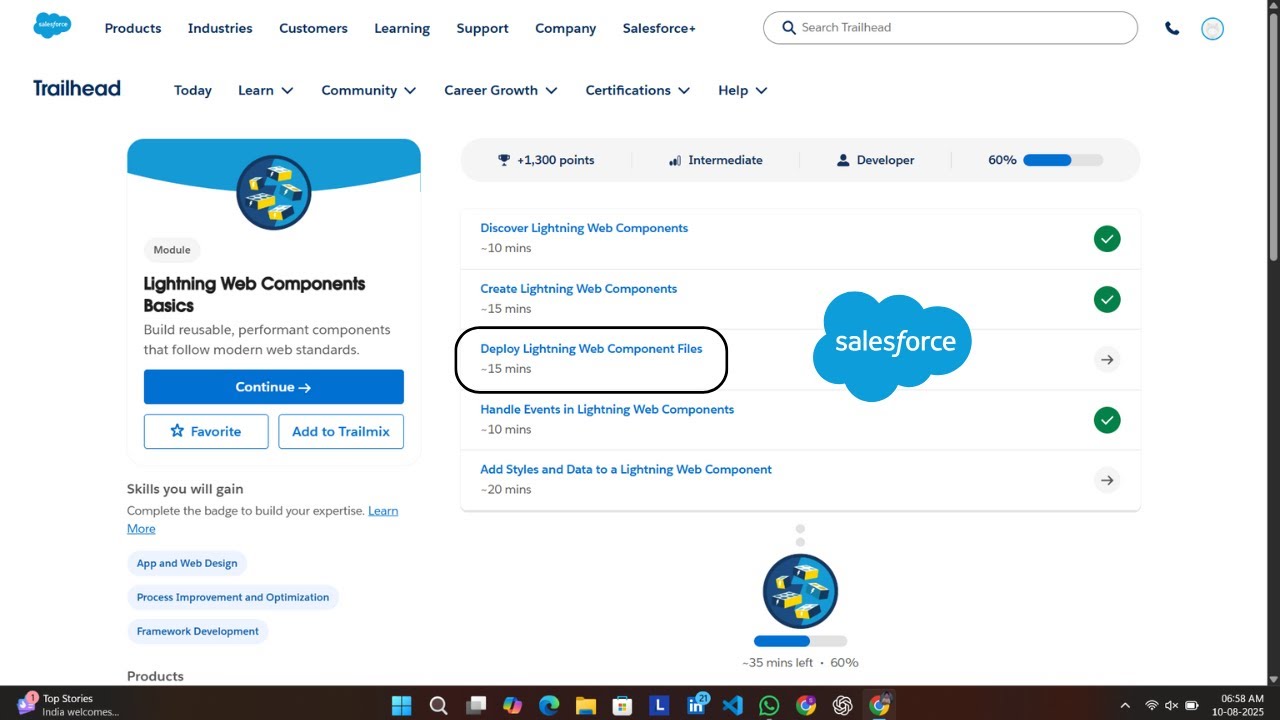Viewport: 1280px width, 720px height.
Task: Open the Windows Start menu
Action: [401, 705]
